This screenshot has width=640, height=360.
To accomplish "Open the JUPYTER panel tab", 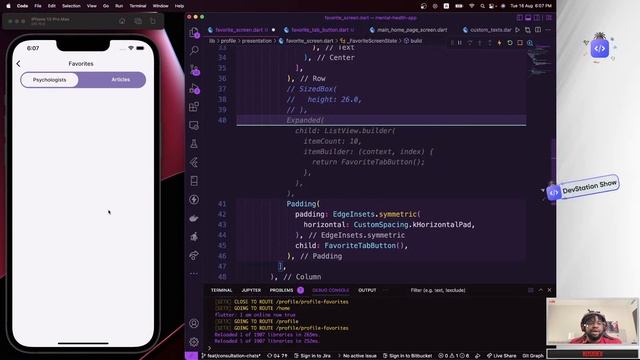I will pos(251,290).
